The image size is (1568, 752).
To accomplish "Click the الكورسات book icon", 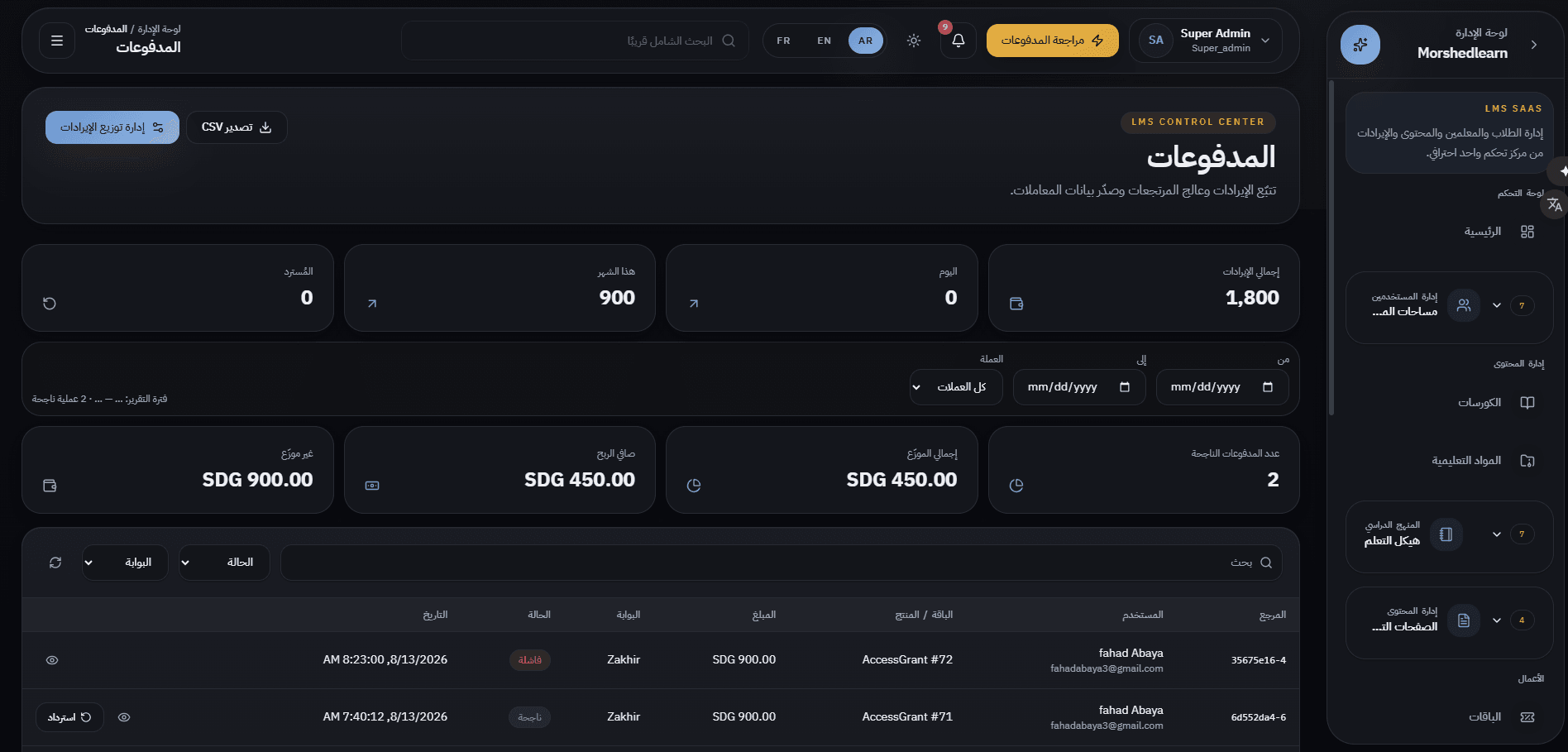I will pos(1527,403).
